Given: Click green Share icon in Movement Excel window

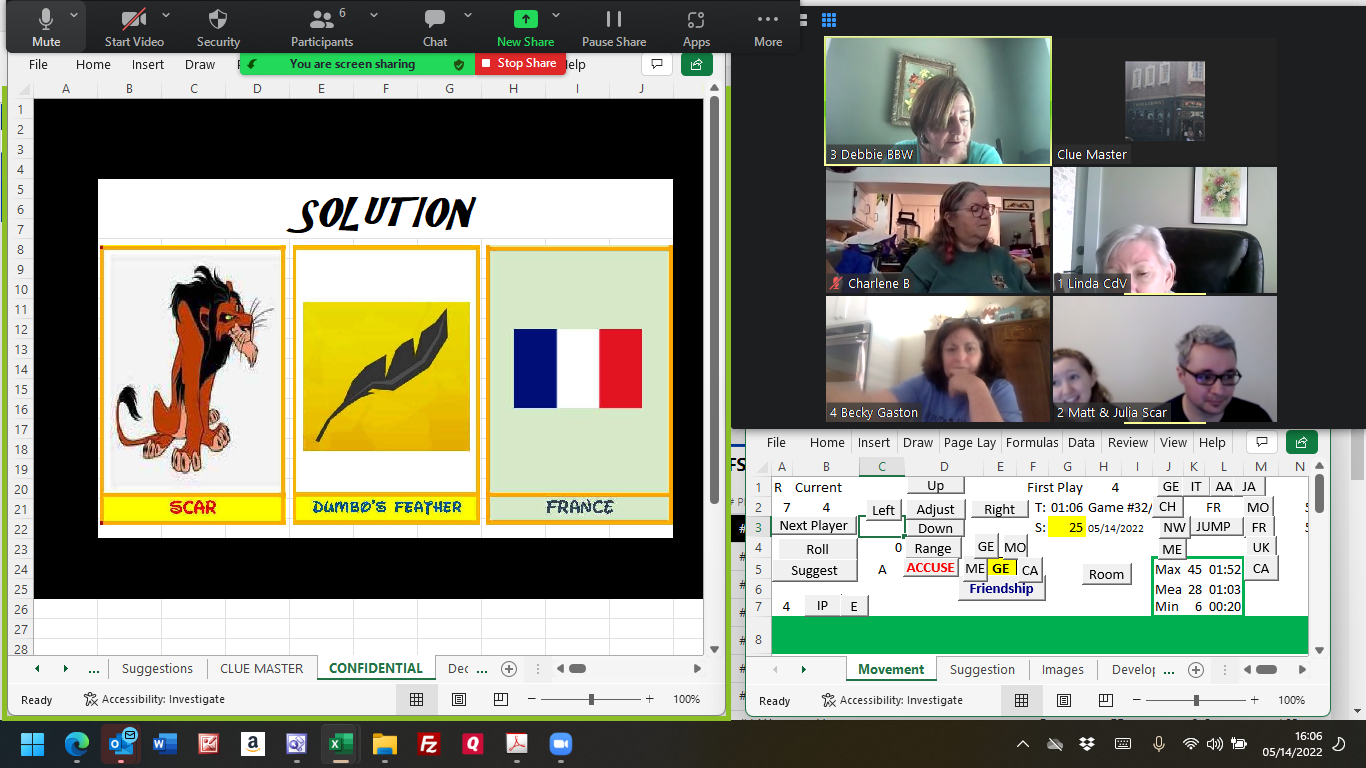Looking at the screenshot, I should (1302, 442).
